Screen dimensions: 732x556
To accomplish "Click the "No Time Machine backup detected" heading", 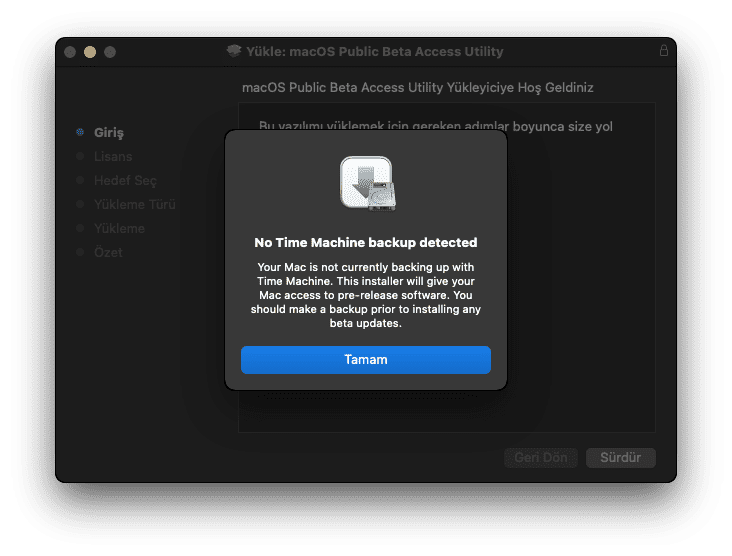I will tap(366, 242).
